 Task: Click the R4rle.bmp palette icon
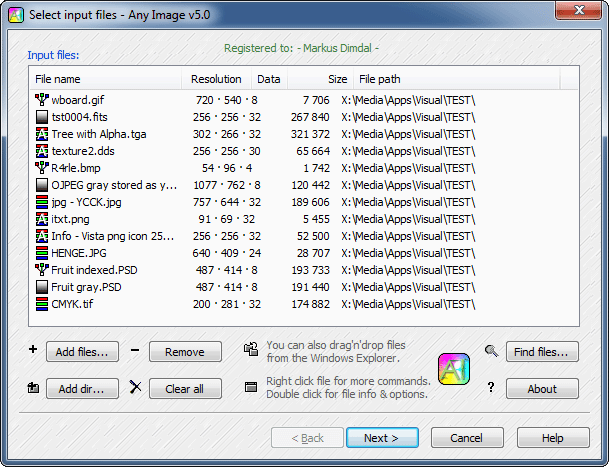[42, 168]
